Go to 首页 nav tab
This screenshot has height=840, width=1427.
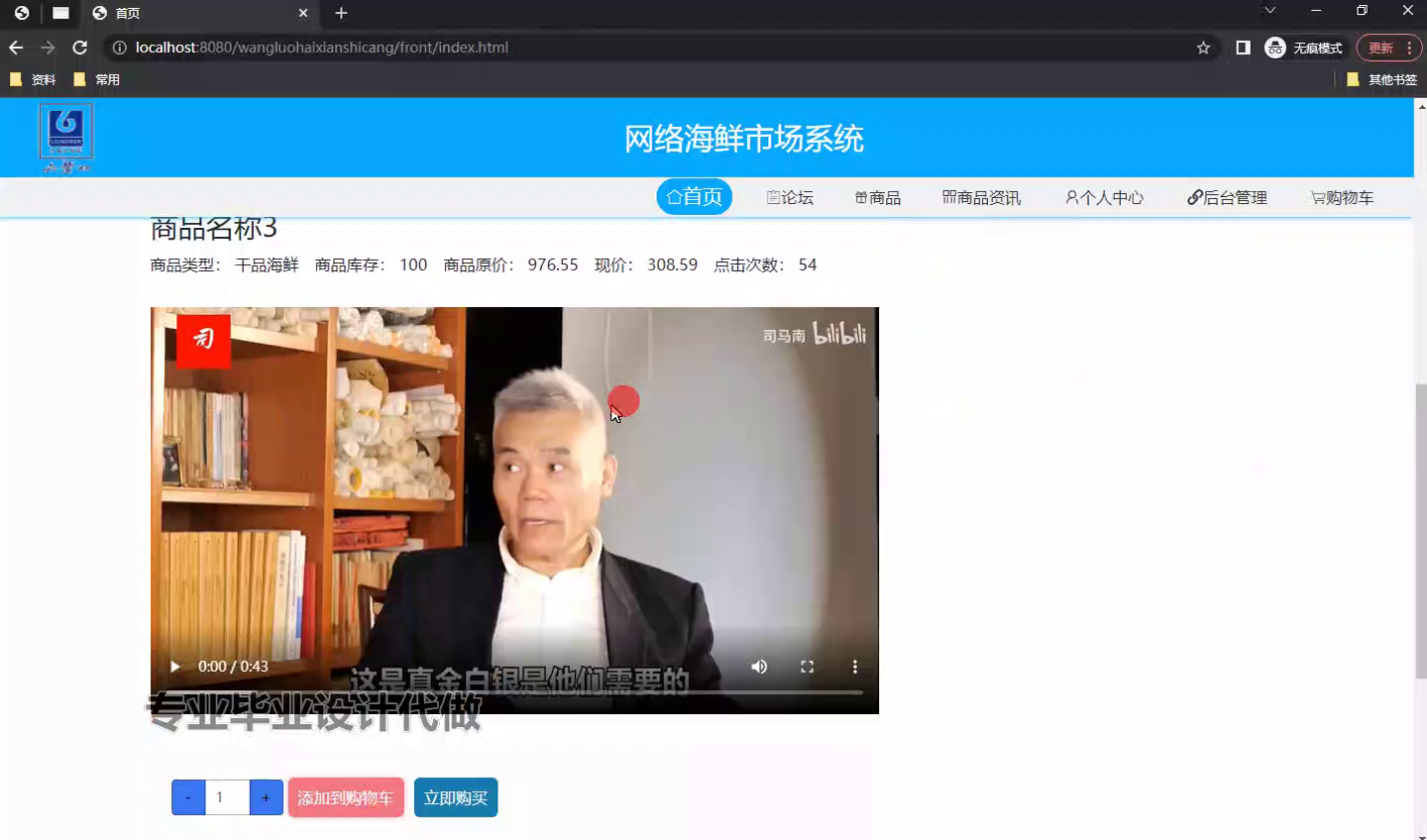coord(695,197)
